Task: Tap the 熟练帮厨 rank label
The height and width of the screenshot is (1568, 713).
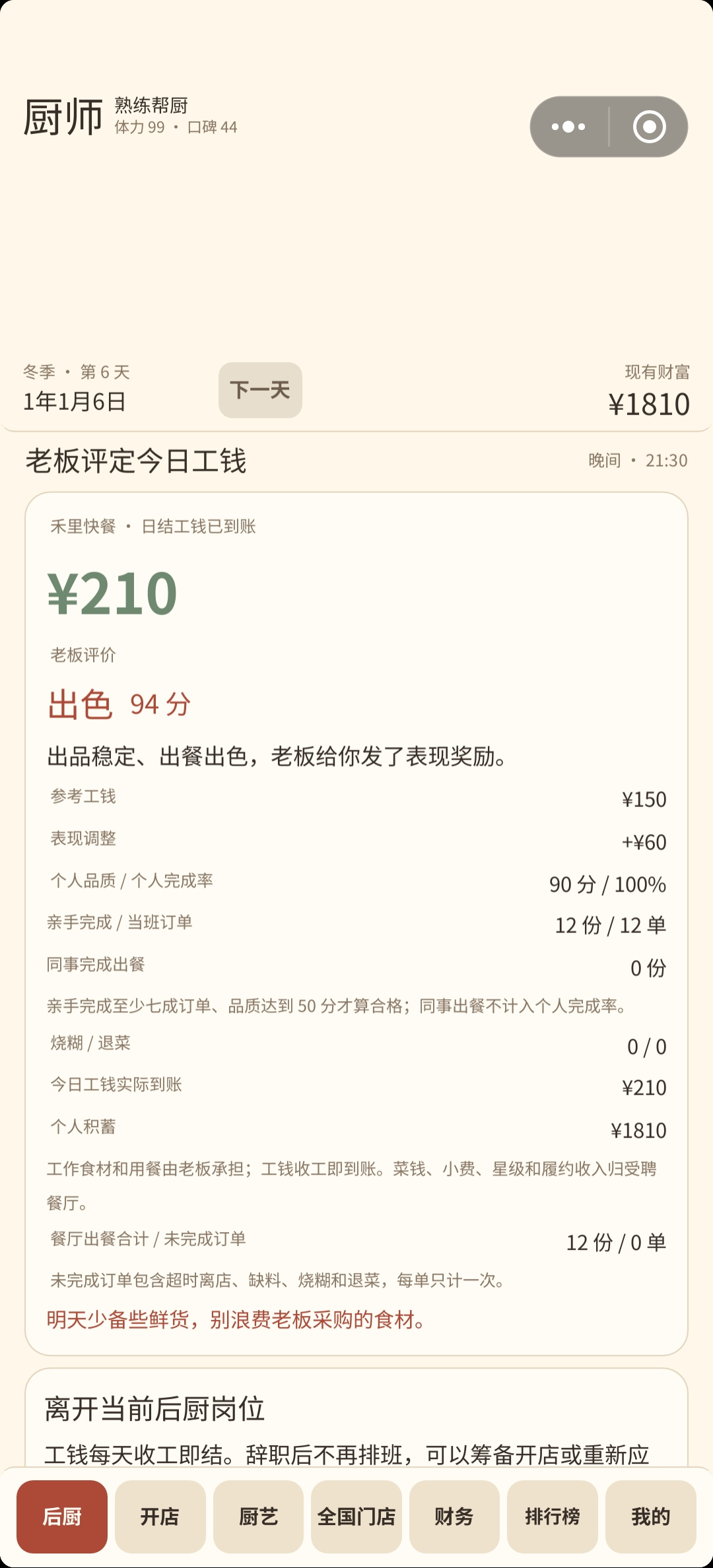Action: (x=151, y=105)
